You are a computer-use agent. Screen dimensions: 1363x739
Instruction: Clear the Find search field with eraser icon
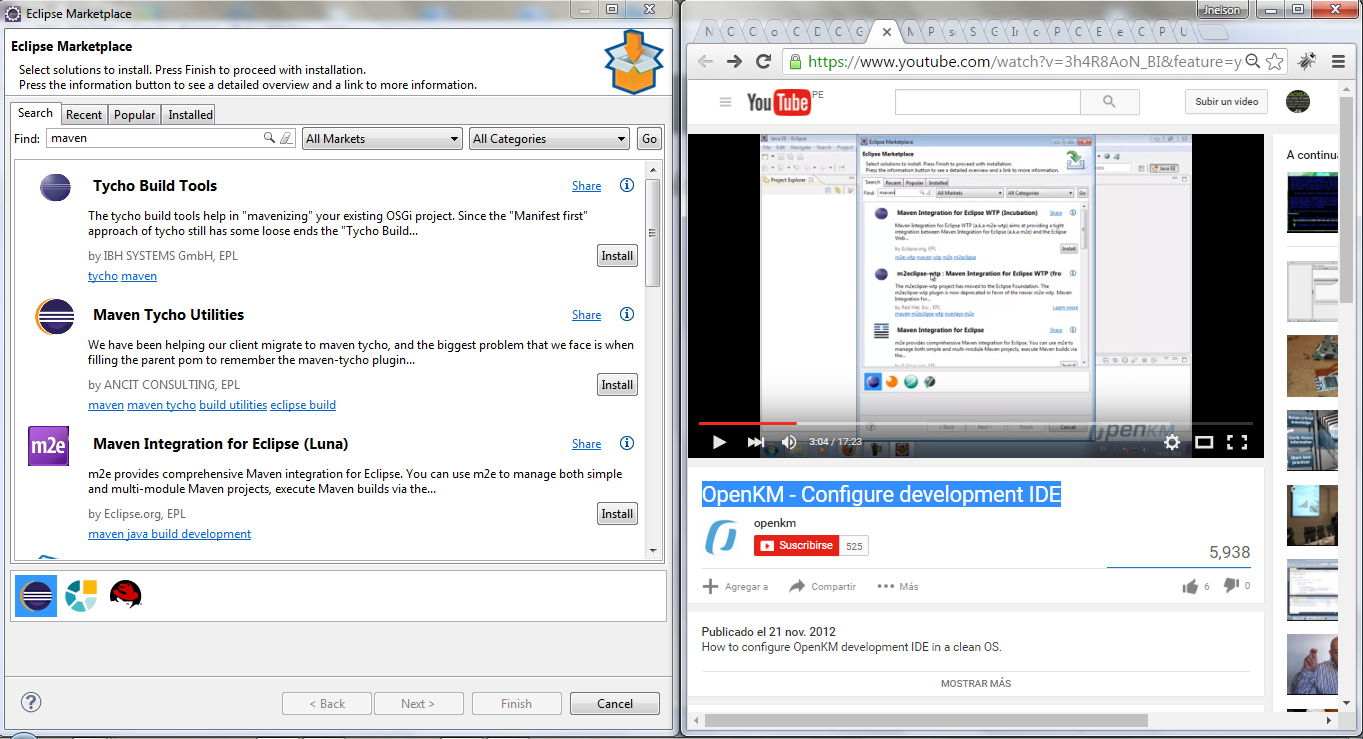[x=286, y=139]
